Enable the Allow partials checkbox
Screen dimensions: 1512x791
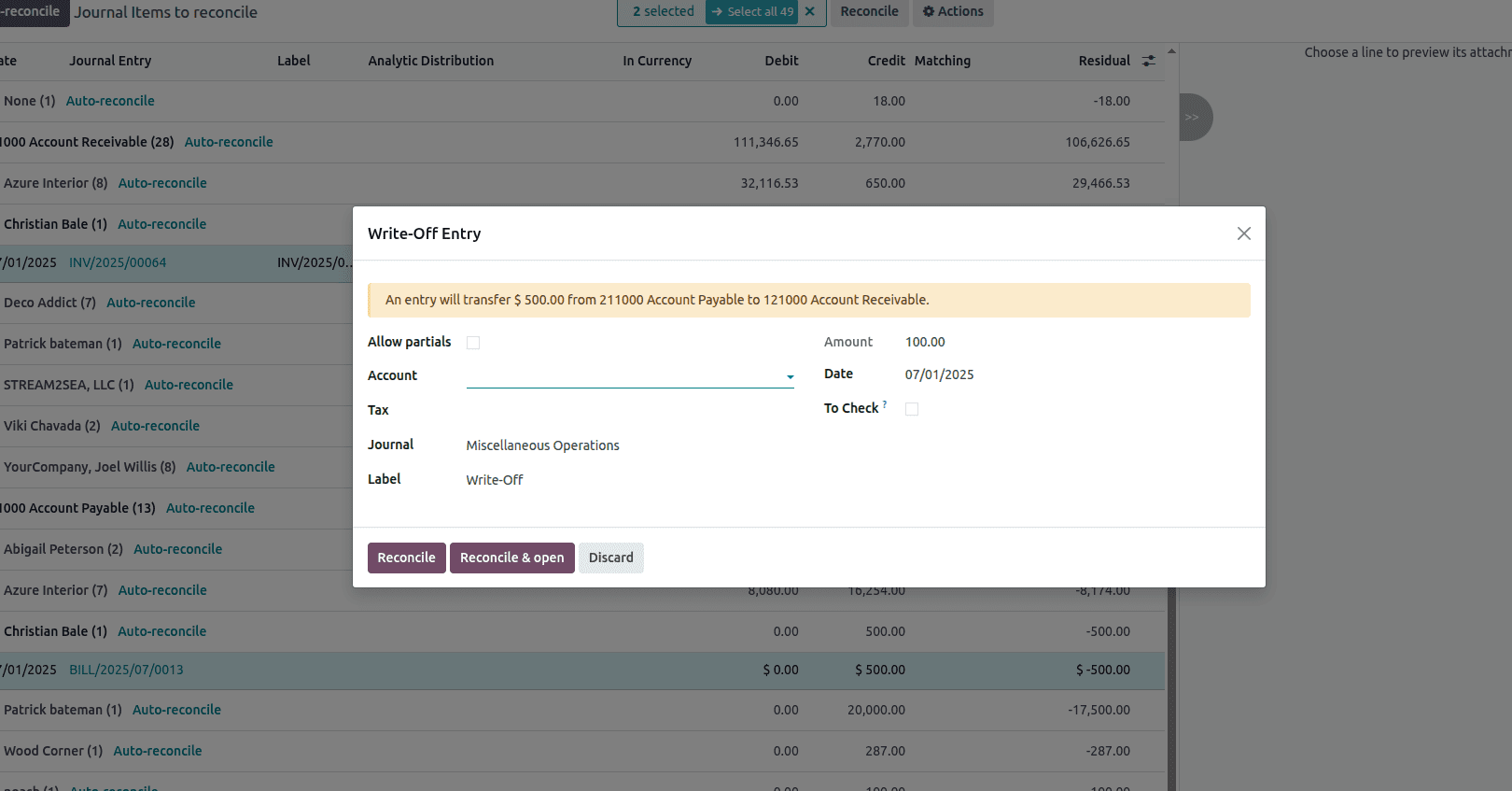coord(473,343)
